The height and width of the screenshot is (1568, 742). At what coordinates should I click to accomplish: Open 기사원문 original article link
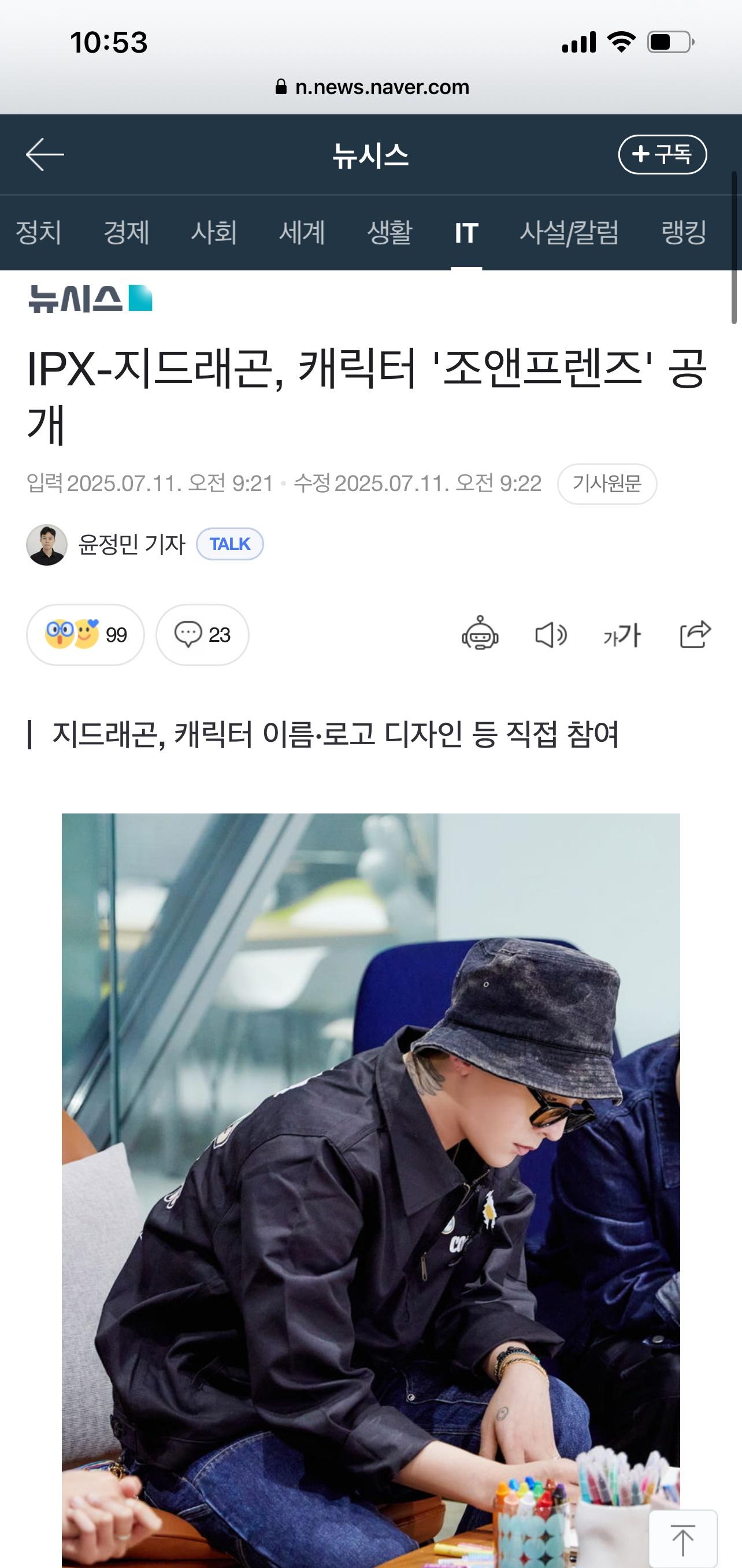607,484
